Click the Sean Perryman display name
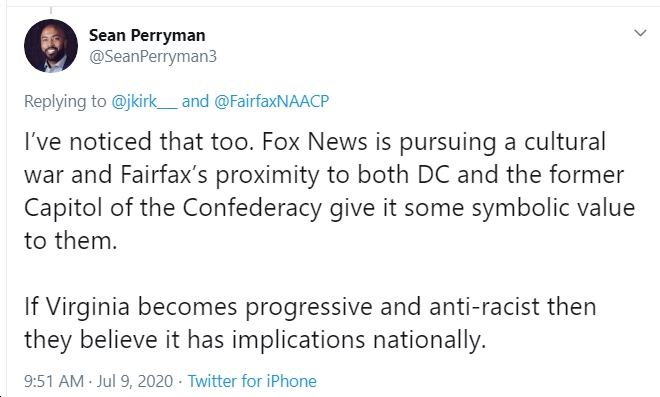This screenshot has width=660, height=397. click(147, 35)
